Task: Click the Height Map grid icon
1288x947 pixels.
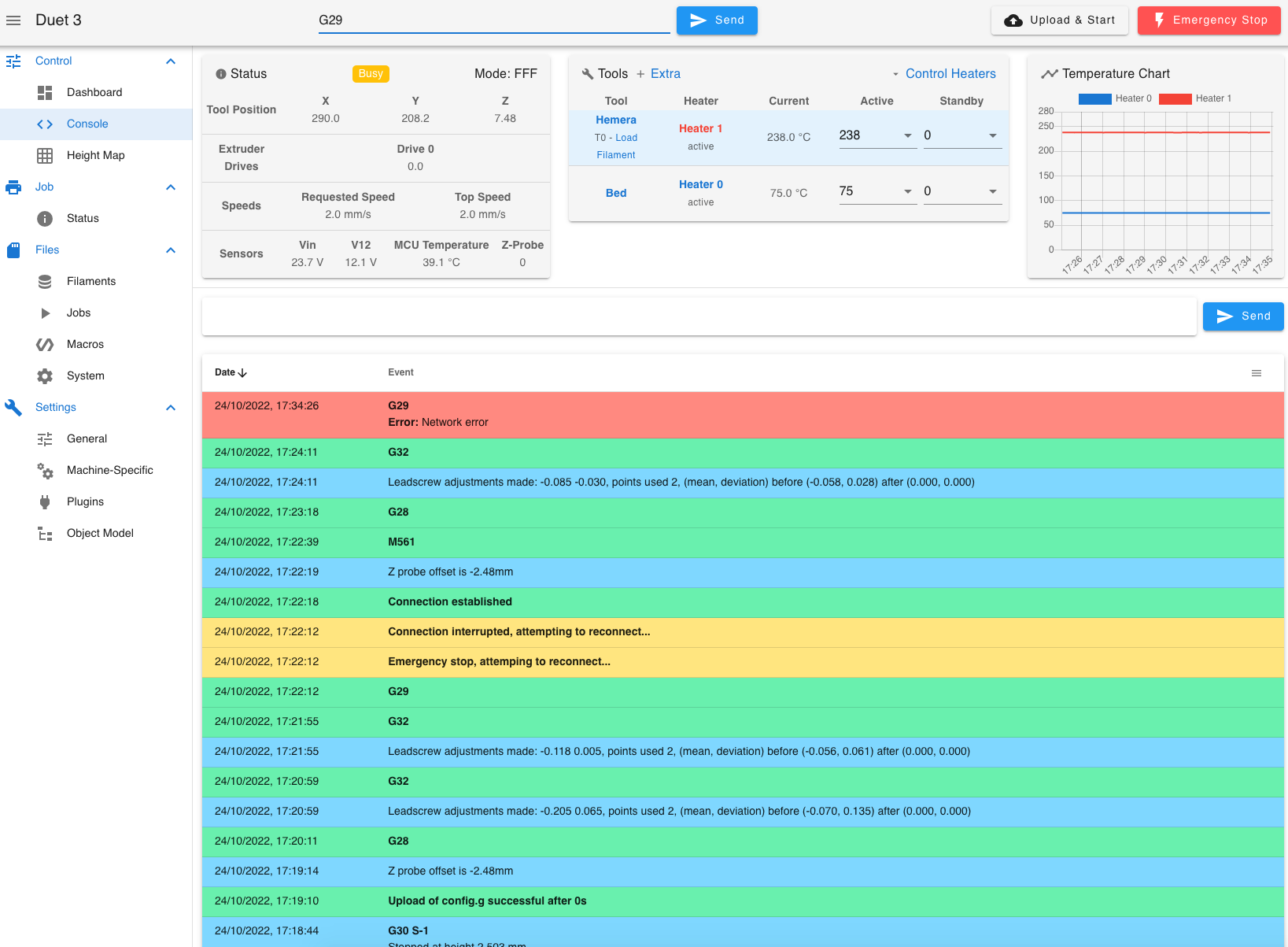Action: click(x=45, y=155)
